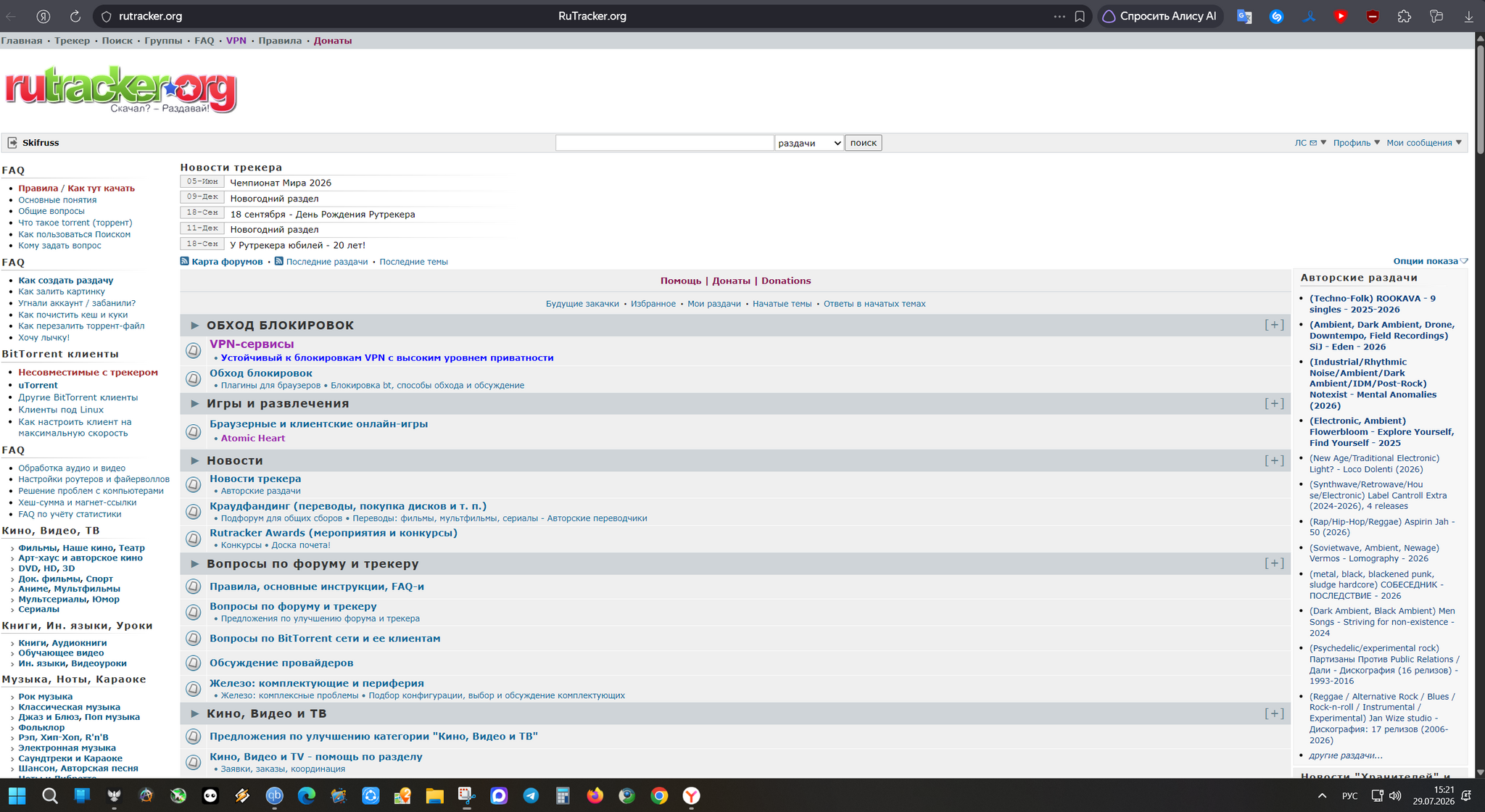
Task: Click the RSS icon beside Карта форумов
Action: click(184, 261)
